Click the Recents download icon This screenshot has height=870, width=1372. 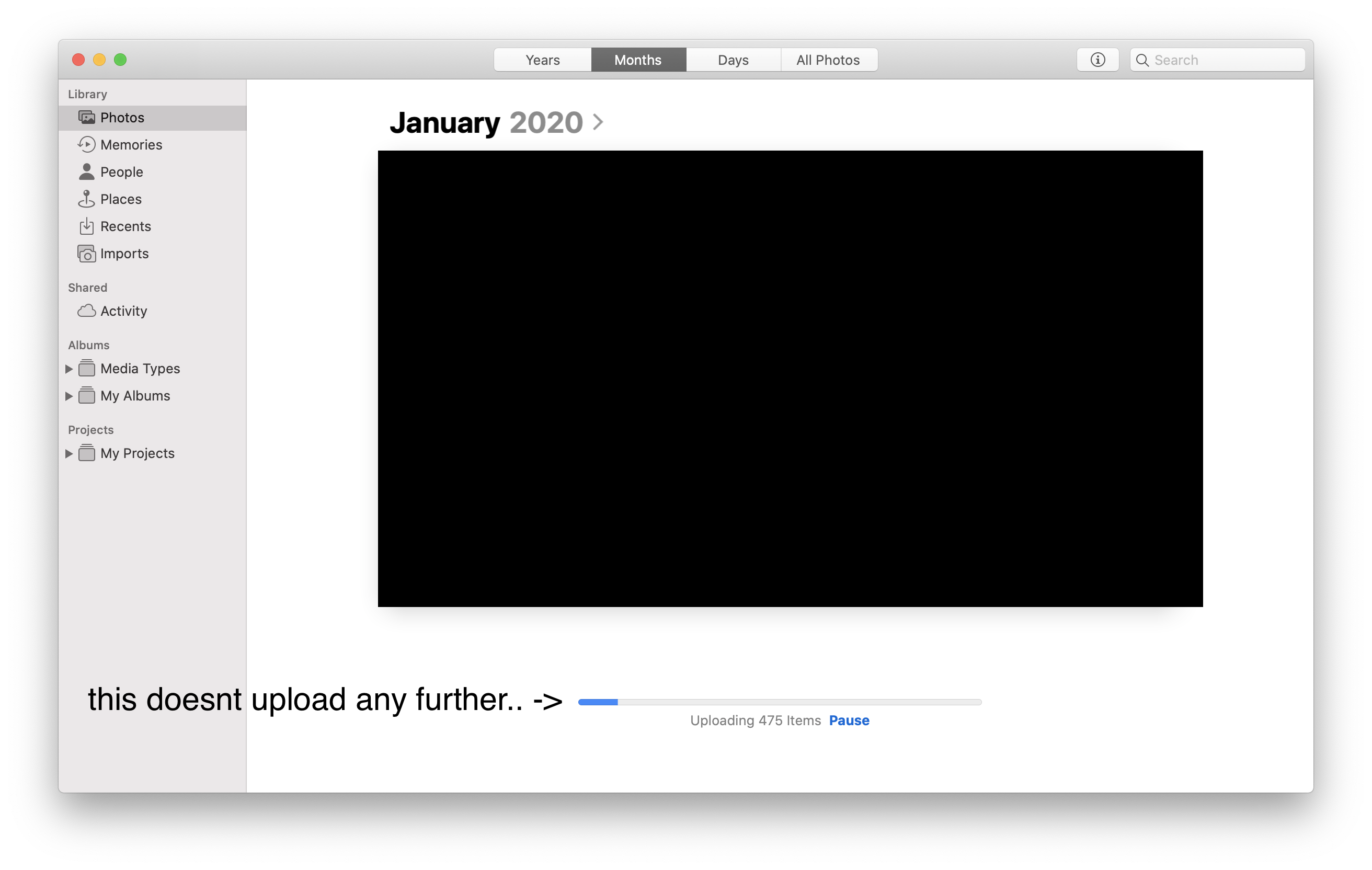(87, 226)
